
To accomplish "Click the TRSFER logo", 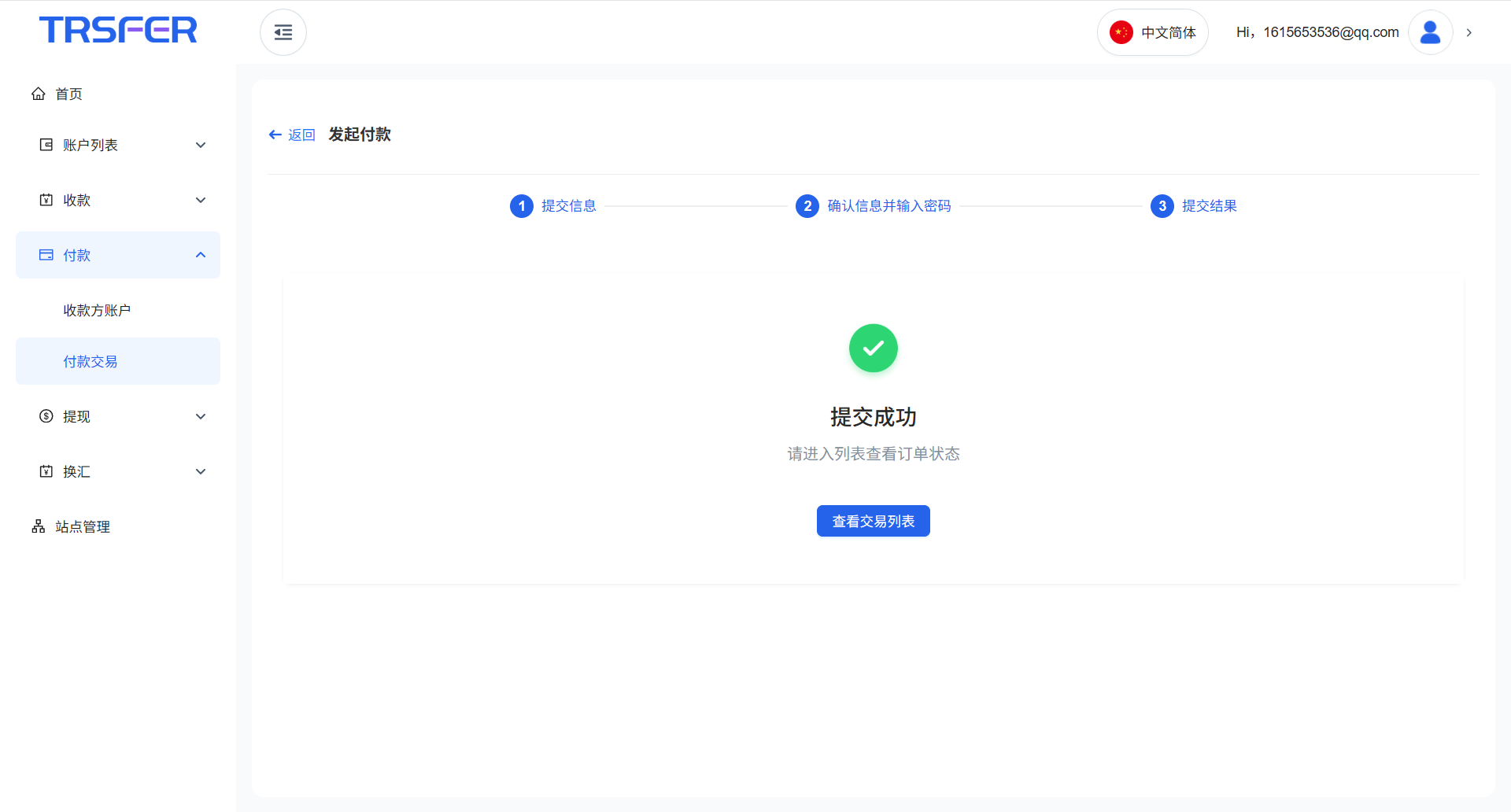I will (x=118, y=30).
